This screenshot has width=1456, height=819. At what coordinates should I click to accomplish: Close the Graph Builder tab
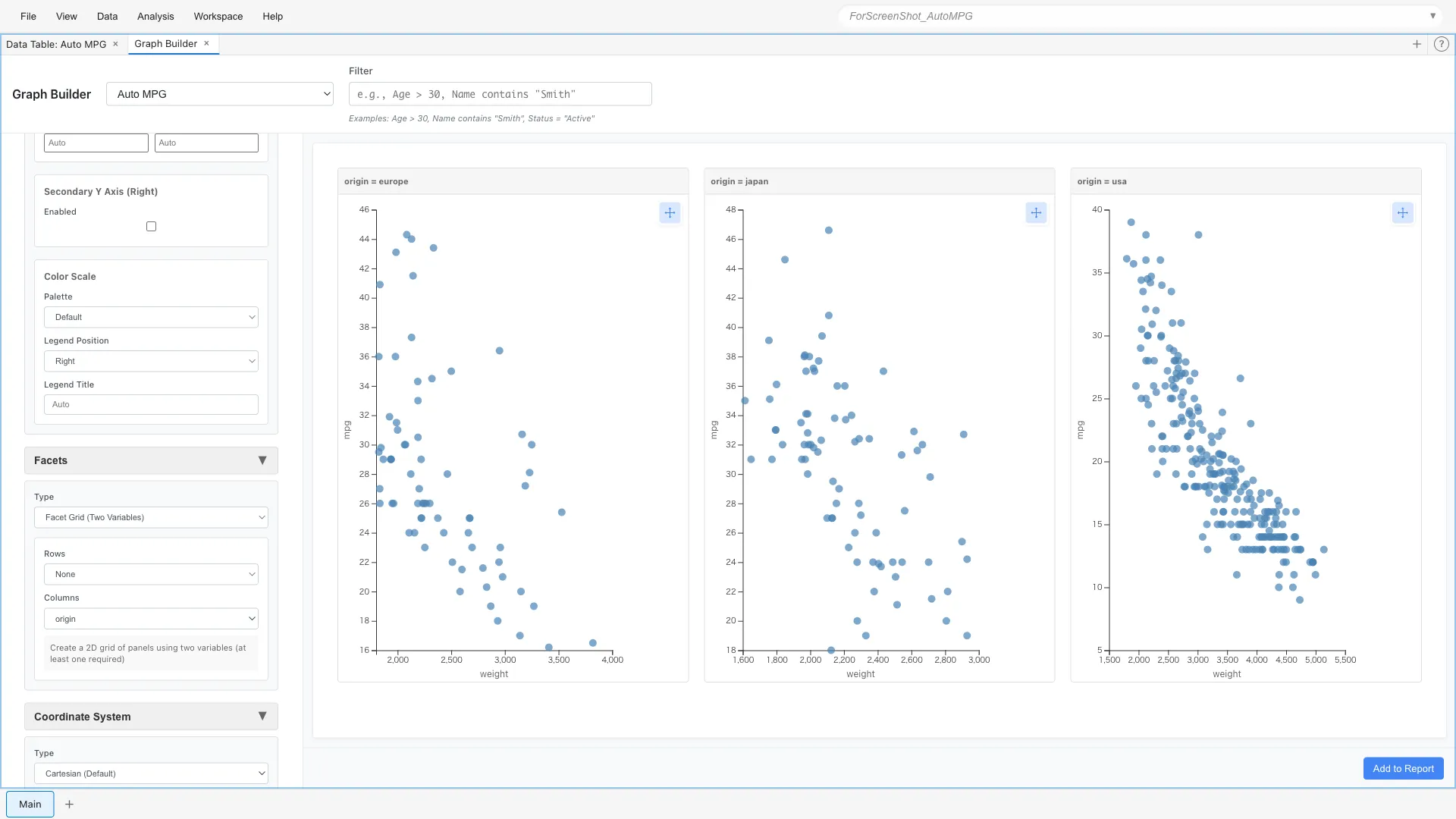point(206,44)
